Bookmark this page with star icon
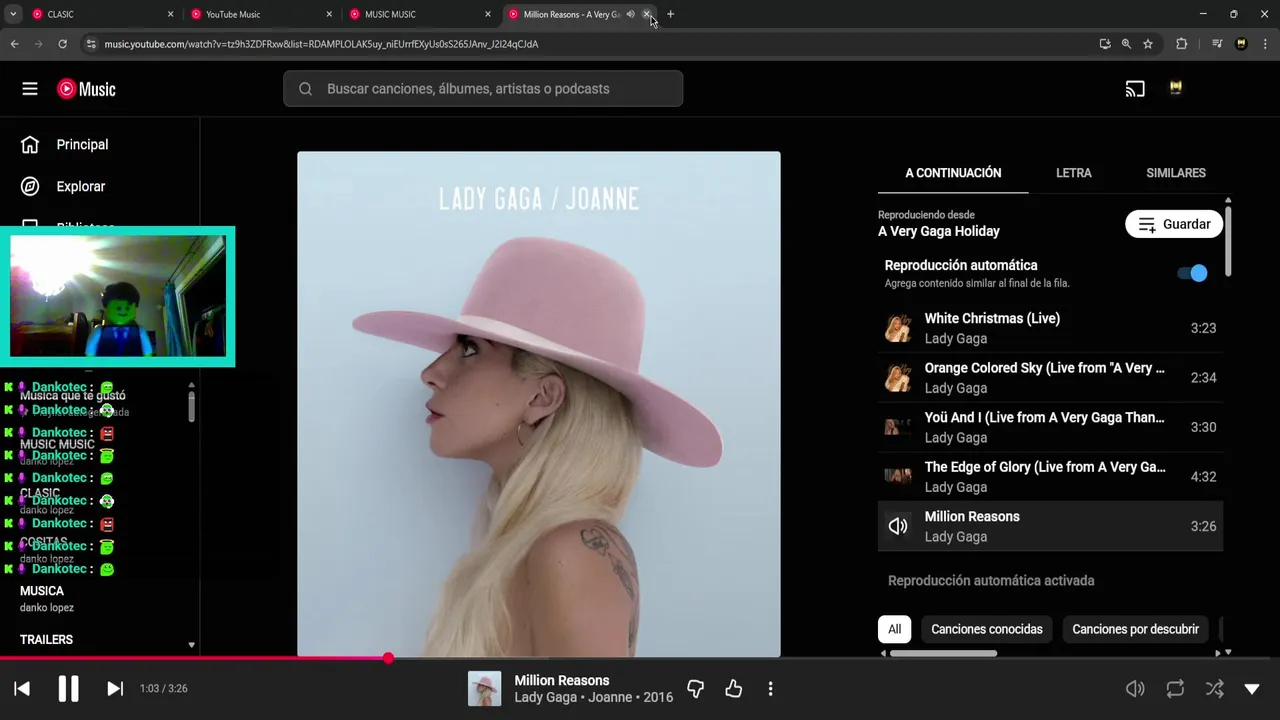Screen dimensions: 1280x720 pos(1148,44)
